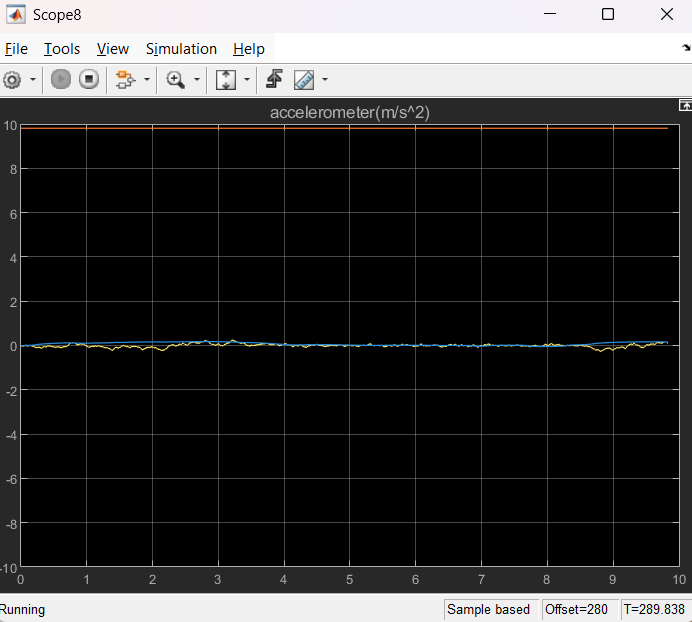Open the Help menu
This screenshot has width=692, height=622.
tap(249, 49)
